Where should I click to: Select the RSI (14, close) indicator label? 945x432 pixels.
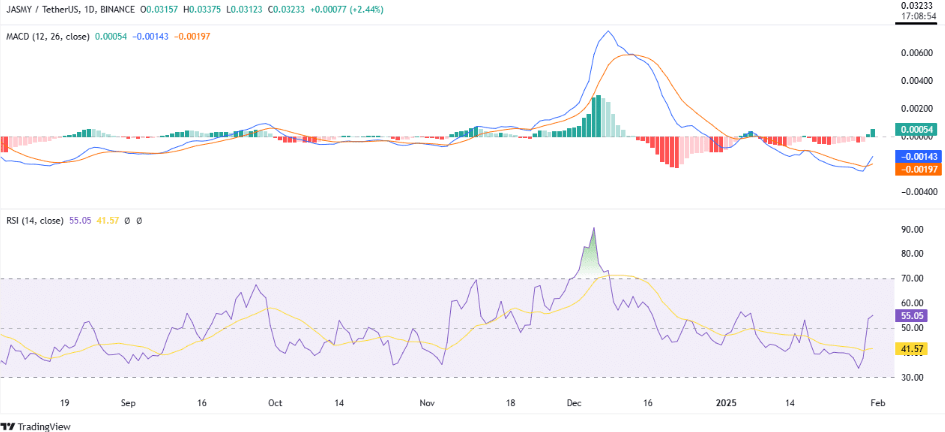(x=34, y=221)
